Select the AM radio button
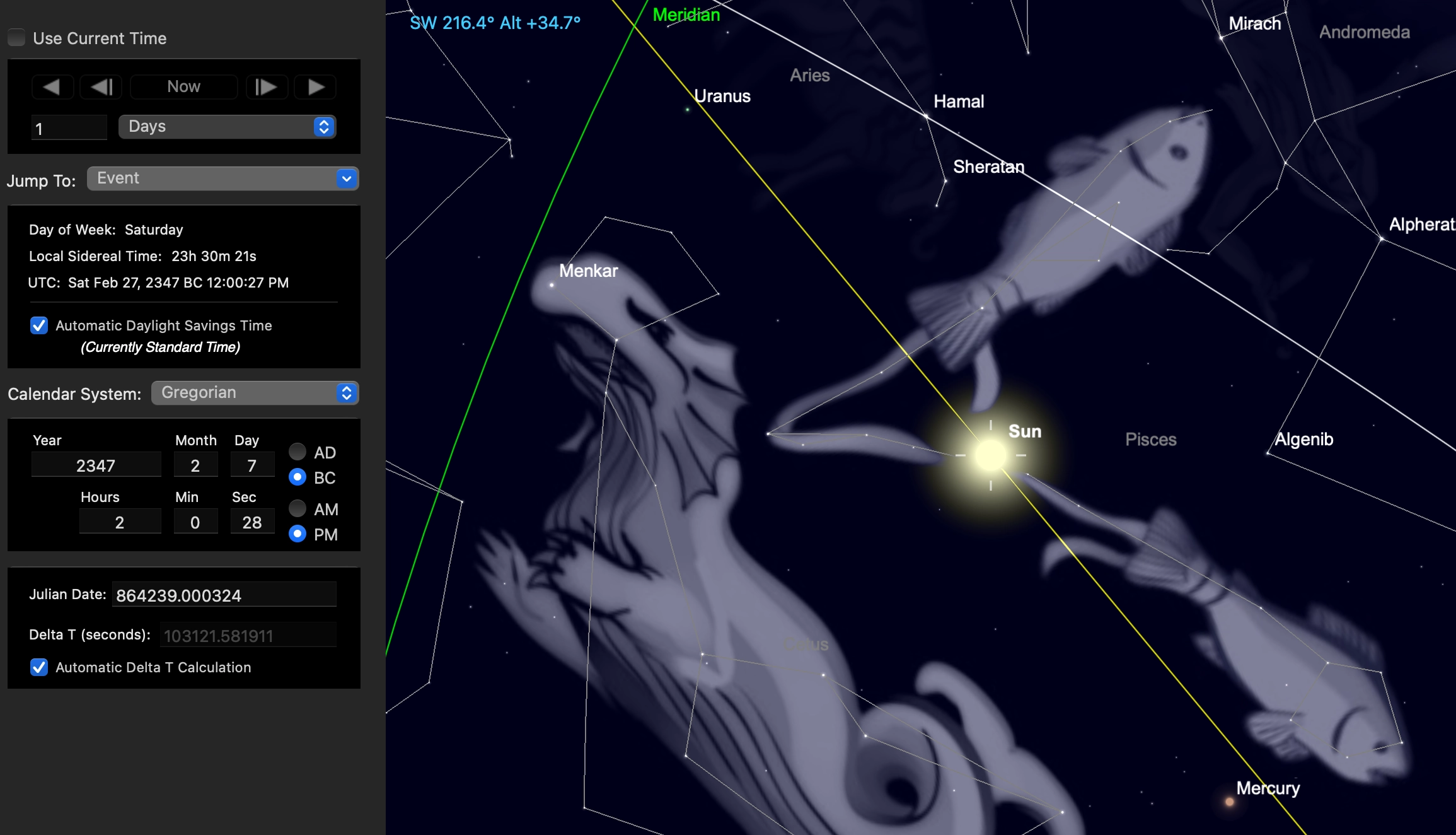The height and width of the screenshot is (835, 1456). coord(298,508)
